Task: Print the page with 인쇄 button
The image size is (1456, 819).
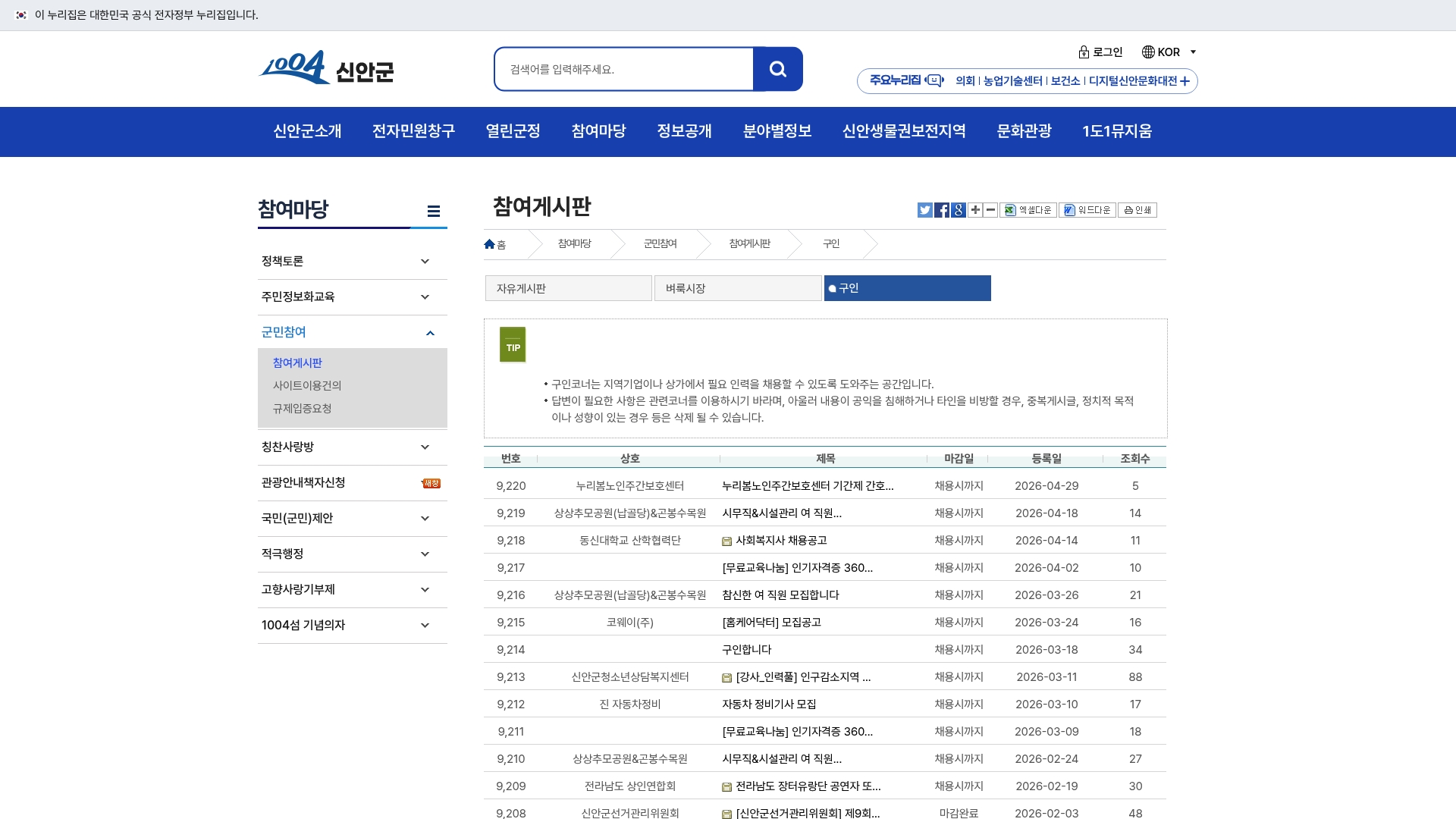Action: (x=1137, y=210)
